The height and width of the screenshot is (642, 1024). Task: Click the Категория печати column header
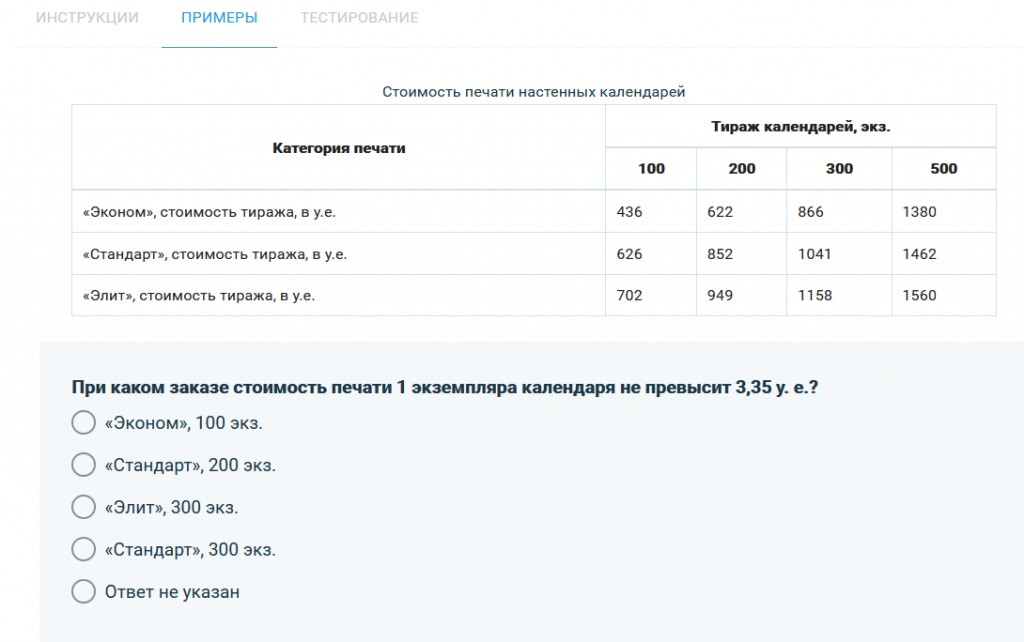(x=339, y=148)
